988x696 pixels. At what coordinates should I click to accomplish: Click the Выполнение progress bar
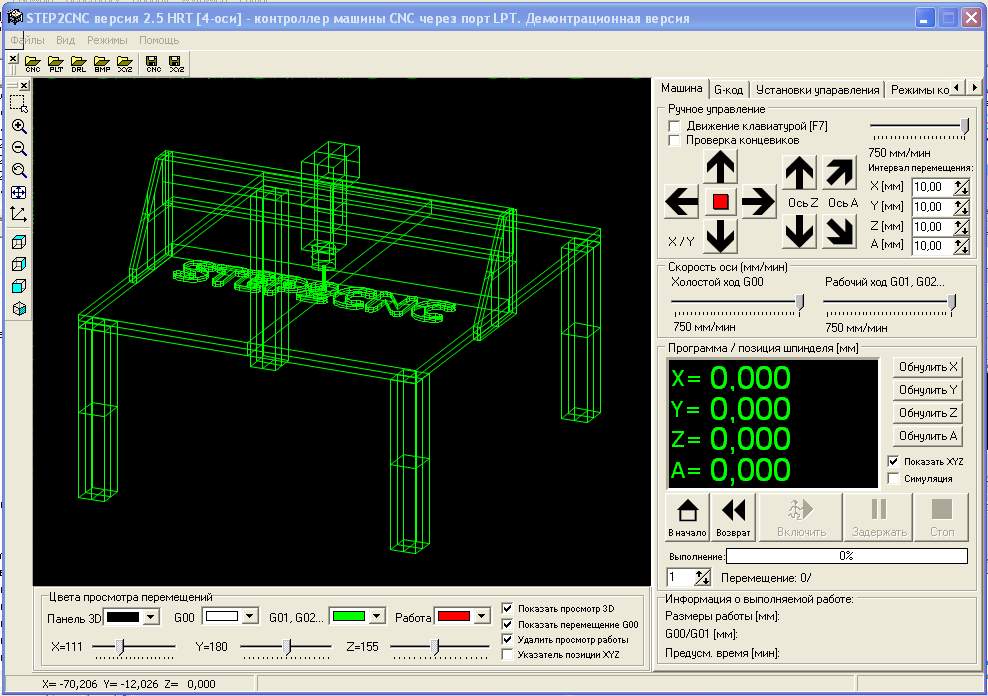pyautogui.click(x=847, y=556)
